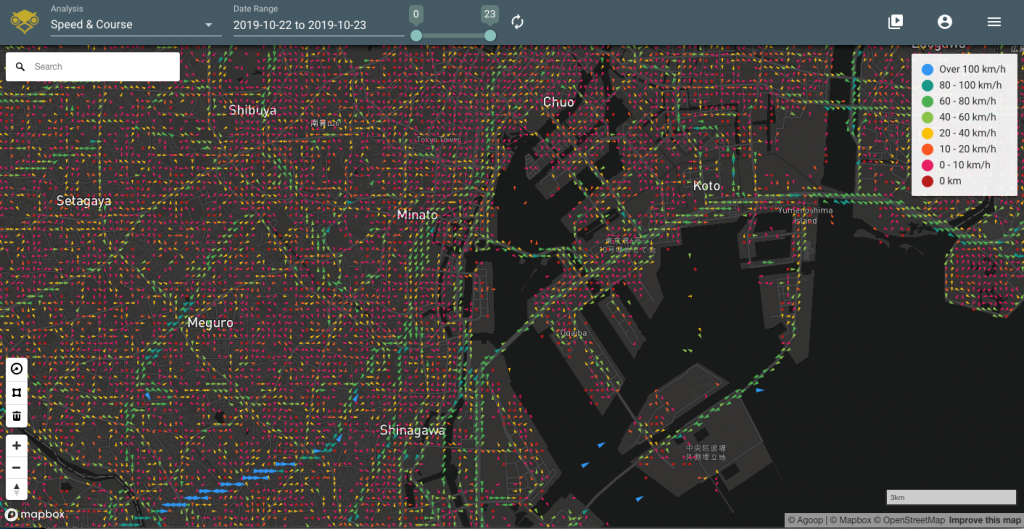Open the user account profile icon
Viewport: 1024px width, 529px height.
944,22
